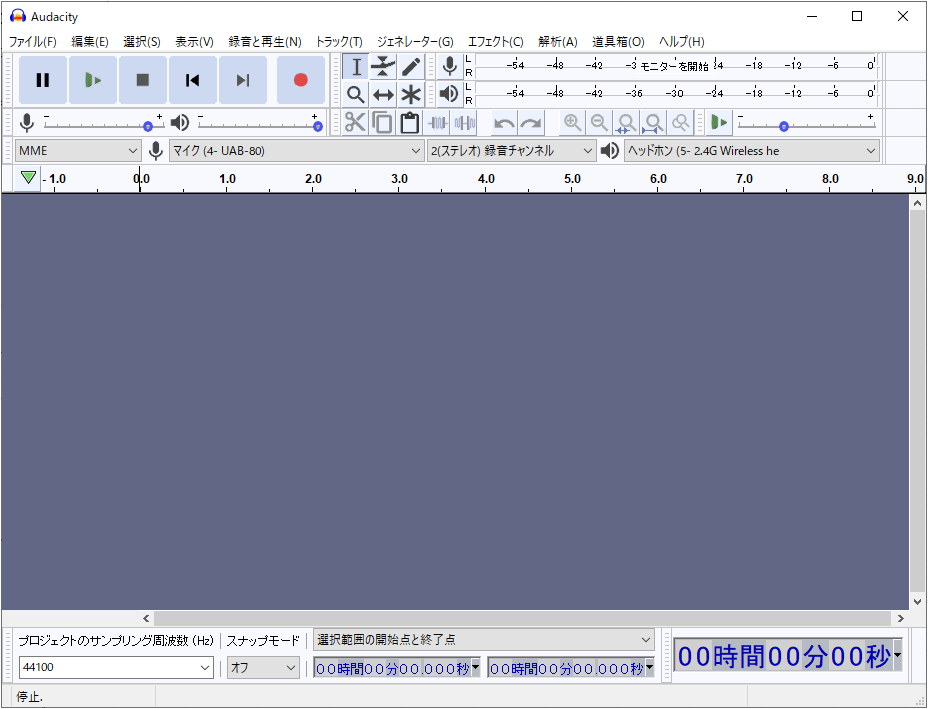Open the large audio position time format arrow
The height and width of the screenshot is (709, 928).
(897, 655)
